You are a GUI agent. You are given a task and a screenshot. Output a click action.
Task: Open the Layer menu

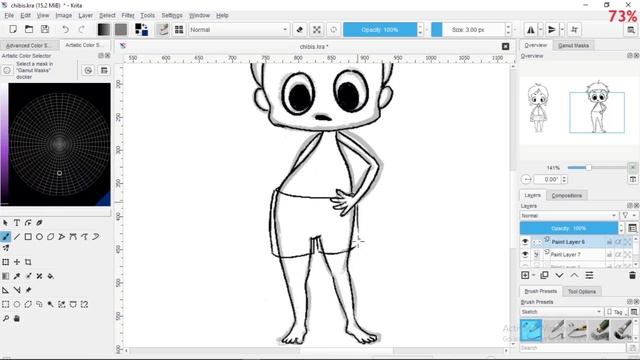tap(85, 16)
